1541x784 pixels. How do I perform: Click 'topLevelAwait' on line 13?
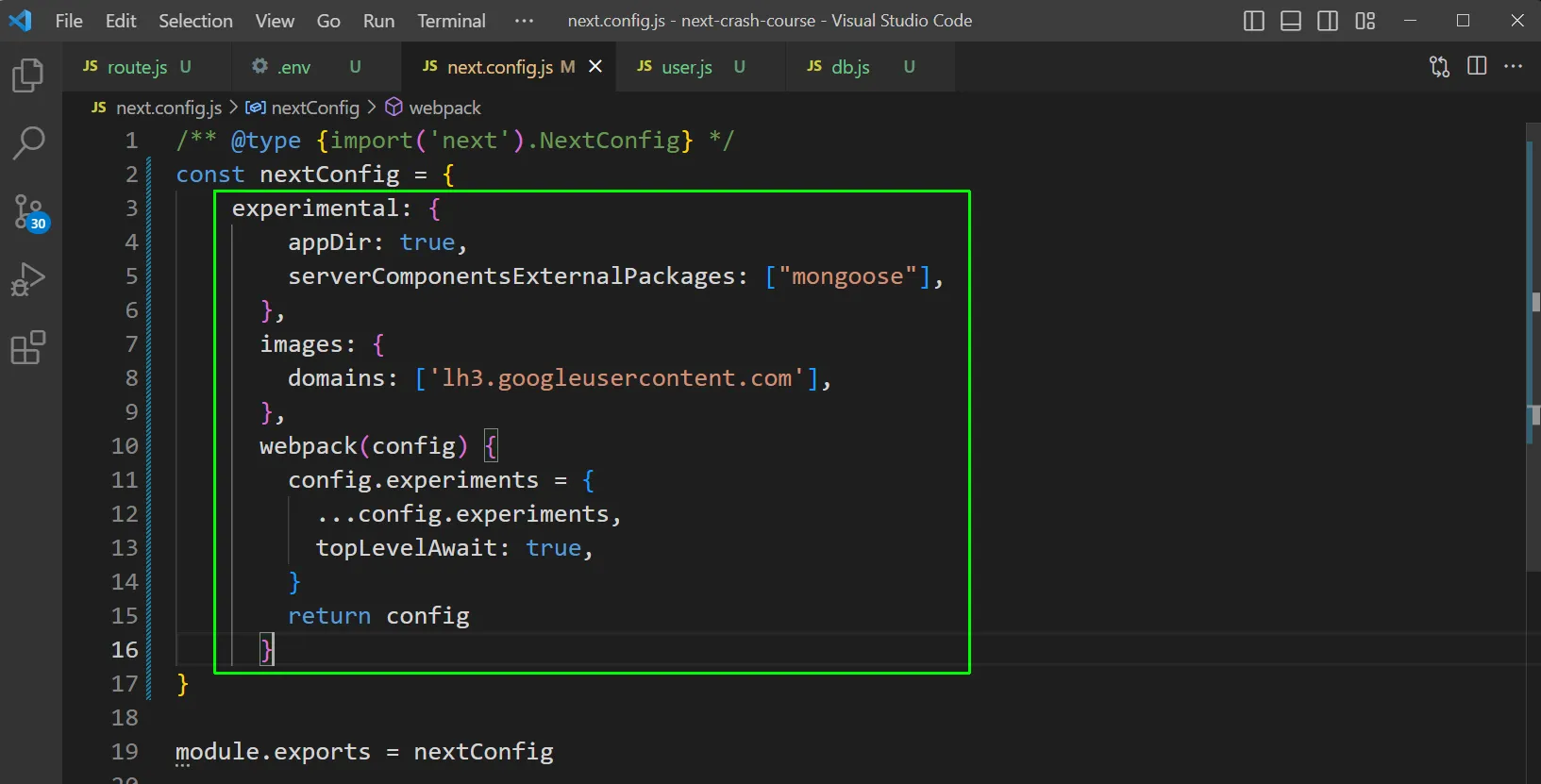[407, 548]
